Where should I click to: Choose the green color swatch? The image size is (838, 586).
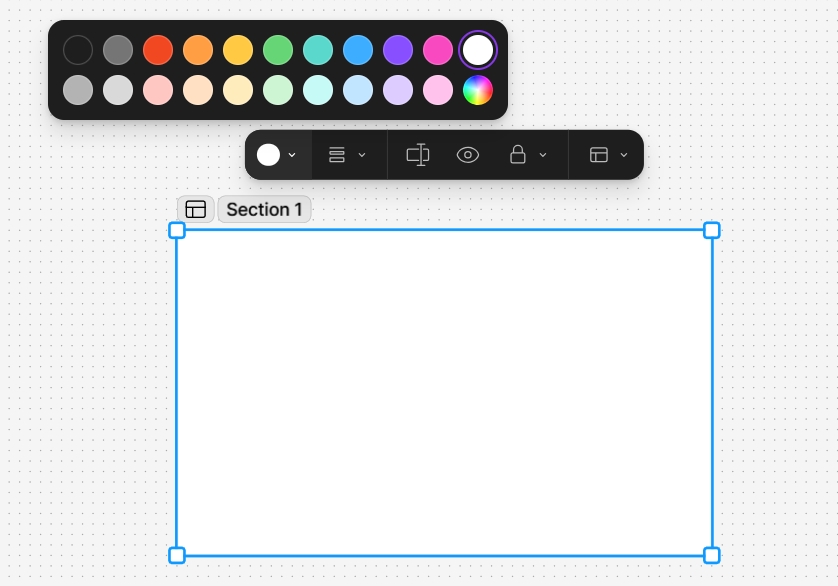[x=278, y=50]
